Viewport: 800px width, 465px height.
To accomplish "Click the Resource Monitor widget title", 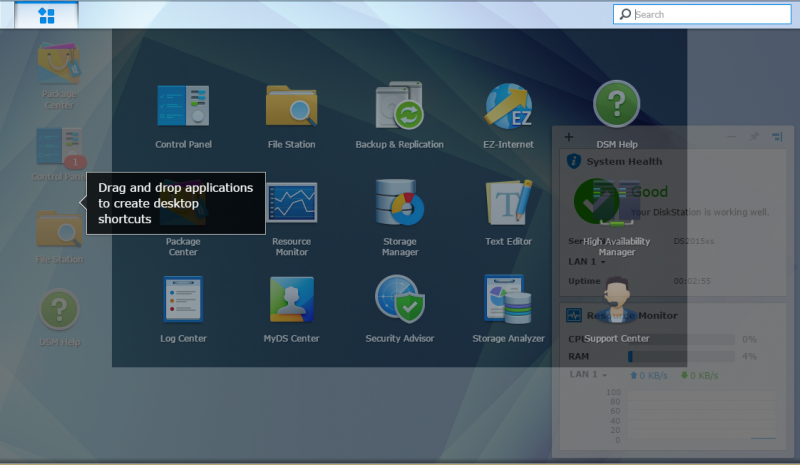I will [632, 315].
